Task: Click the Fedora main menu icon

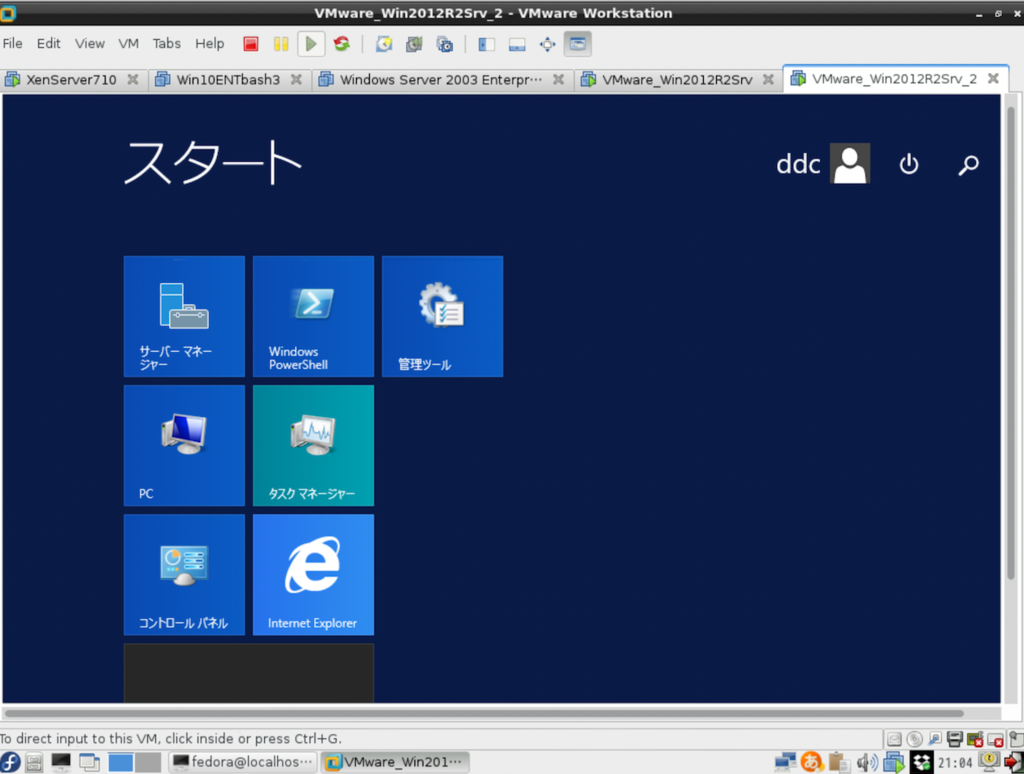Action: [10, 762]
